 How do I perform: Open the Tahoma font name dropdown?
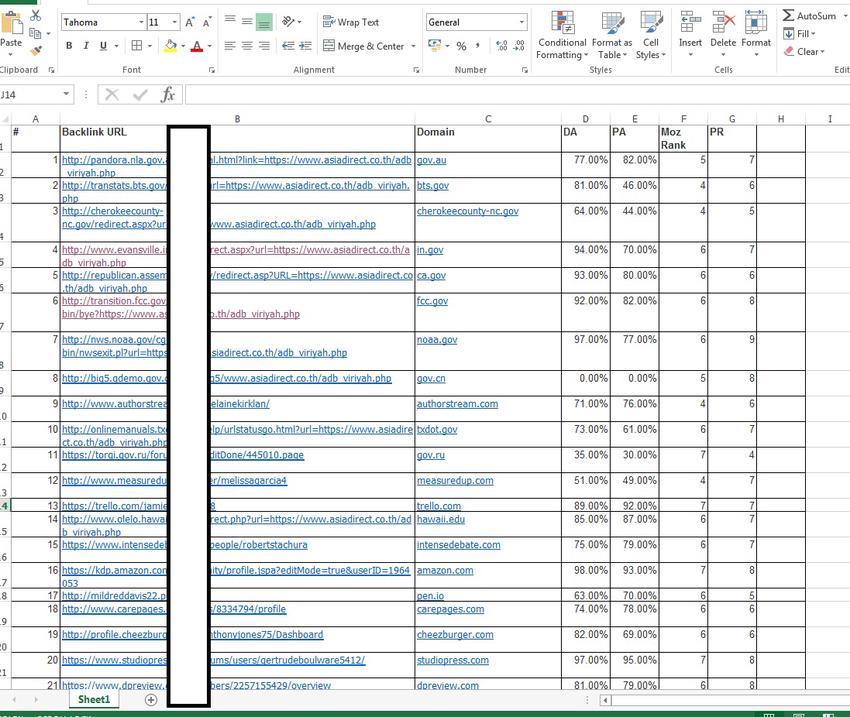[x=141, y=22]
